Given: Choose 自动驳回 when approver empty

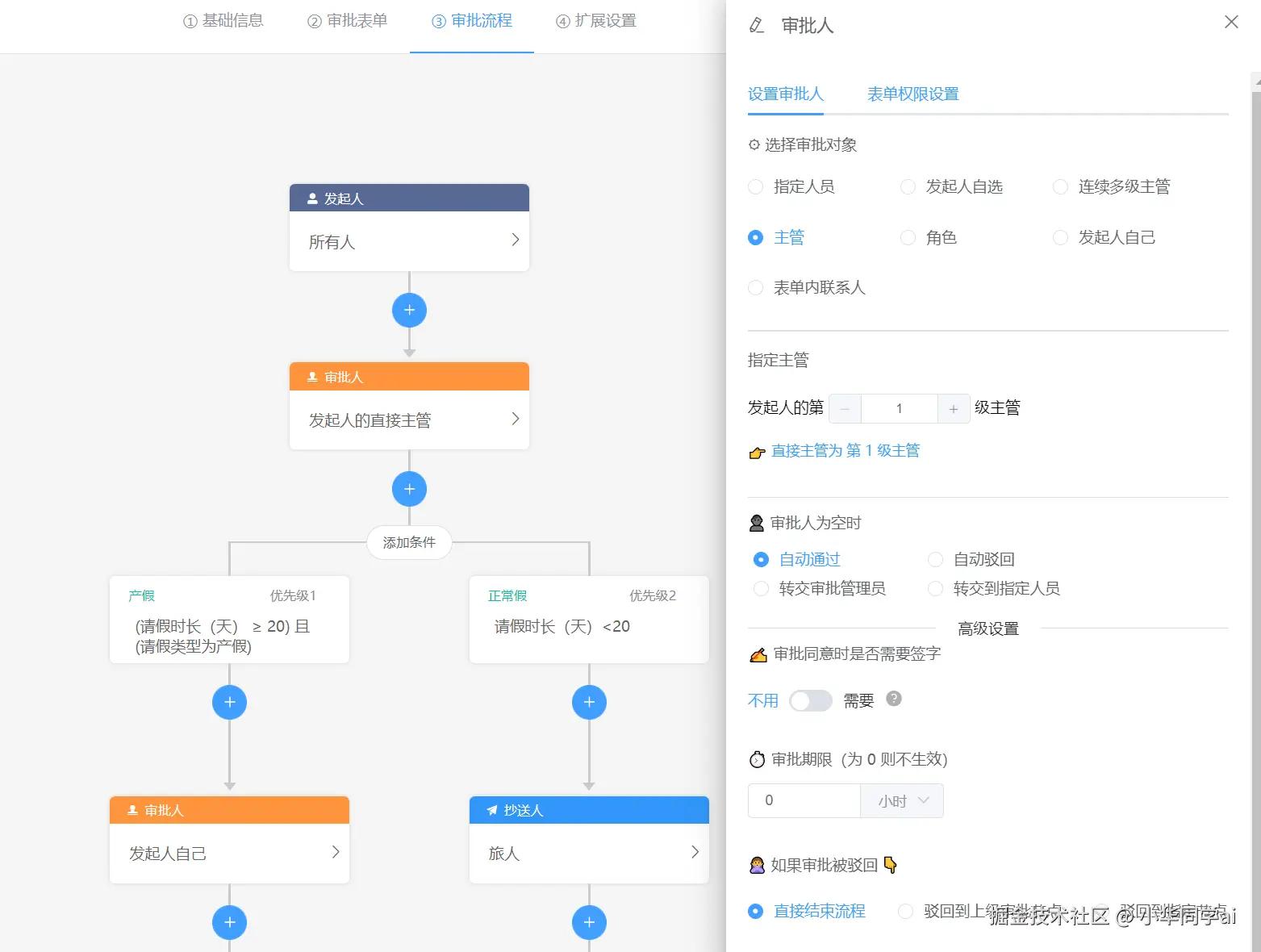Looking at the screenshot, I should pyautogui.click(x=971, y=560).
